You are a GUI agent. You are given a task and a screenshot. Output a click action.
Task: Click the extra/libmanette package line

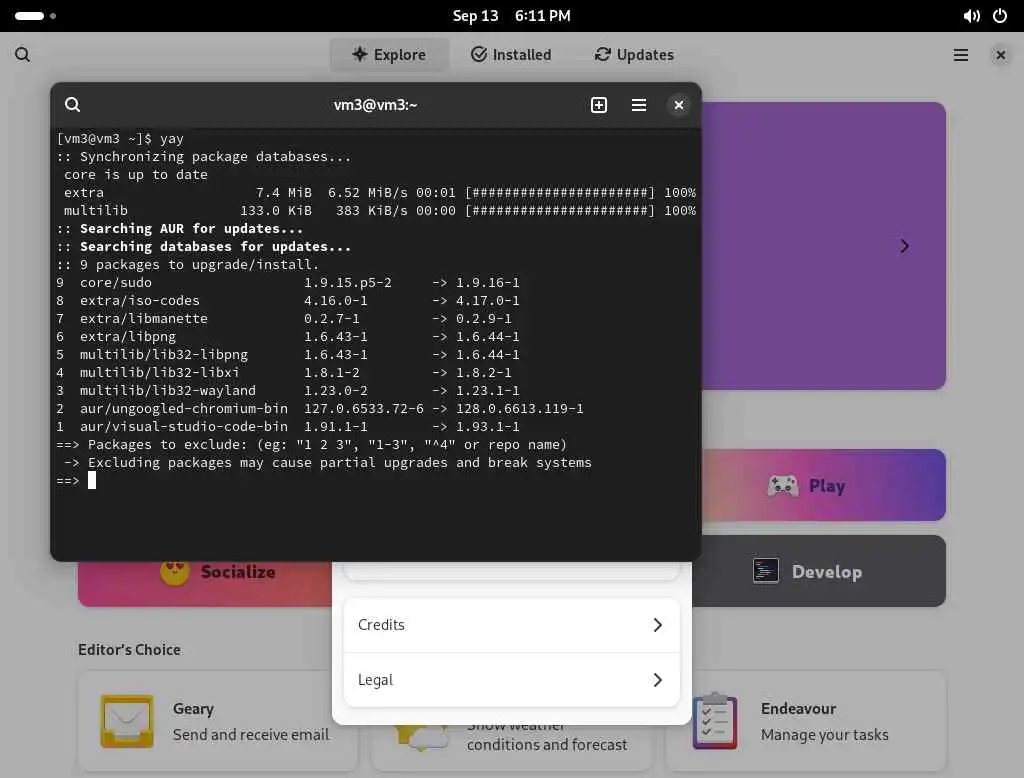click(284, 319)
